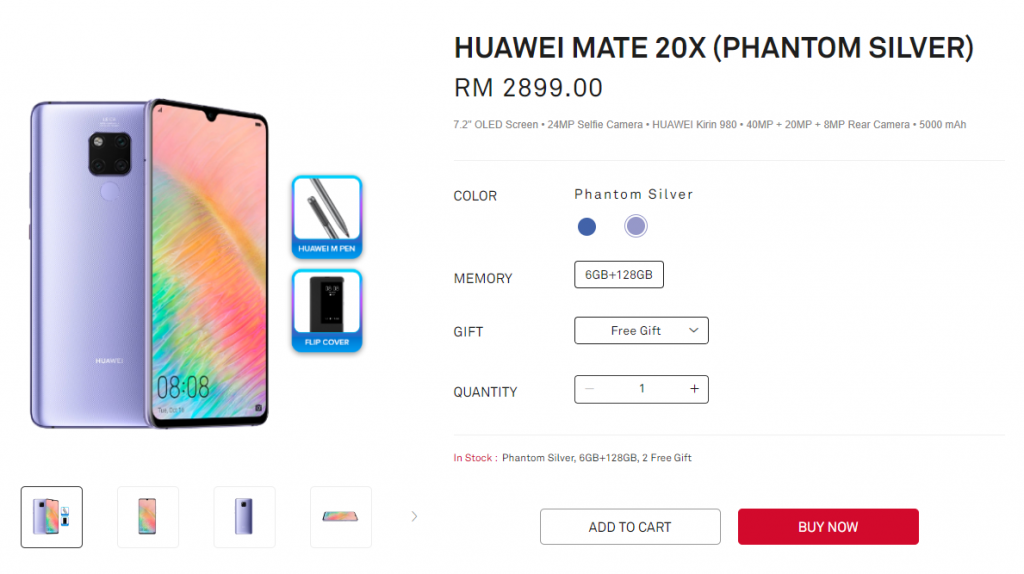The image size is (1024, 574).
Task: Click the FLIP COVER gift icon
Action: pyautogui.click(x=327, y=310)
